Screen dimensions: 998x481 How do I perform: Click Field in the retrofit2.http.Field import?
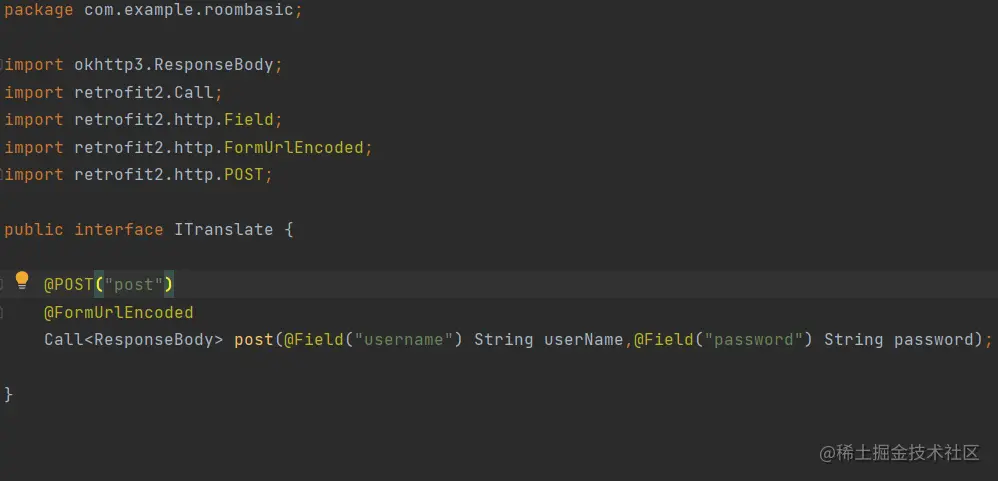tap(248, 119)
